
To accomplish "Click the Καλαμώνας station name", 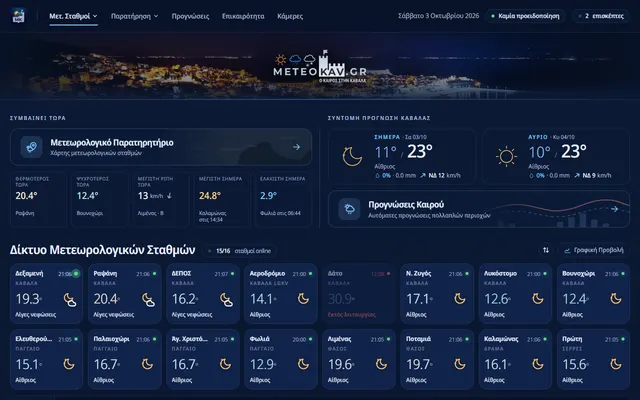I will tap(501, 339).
